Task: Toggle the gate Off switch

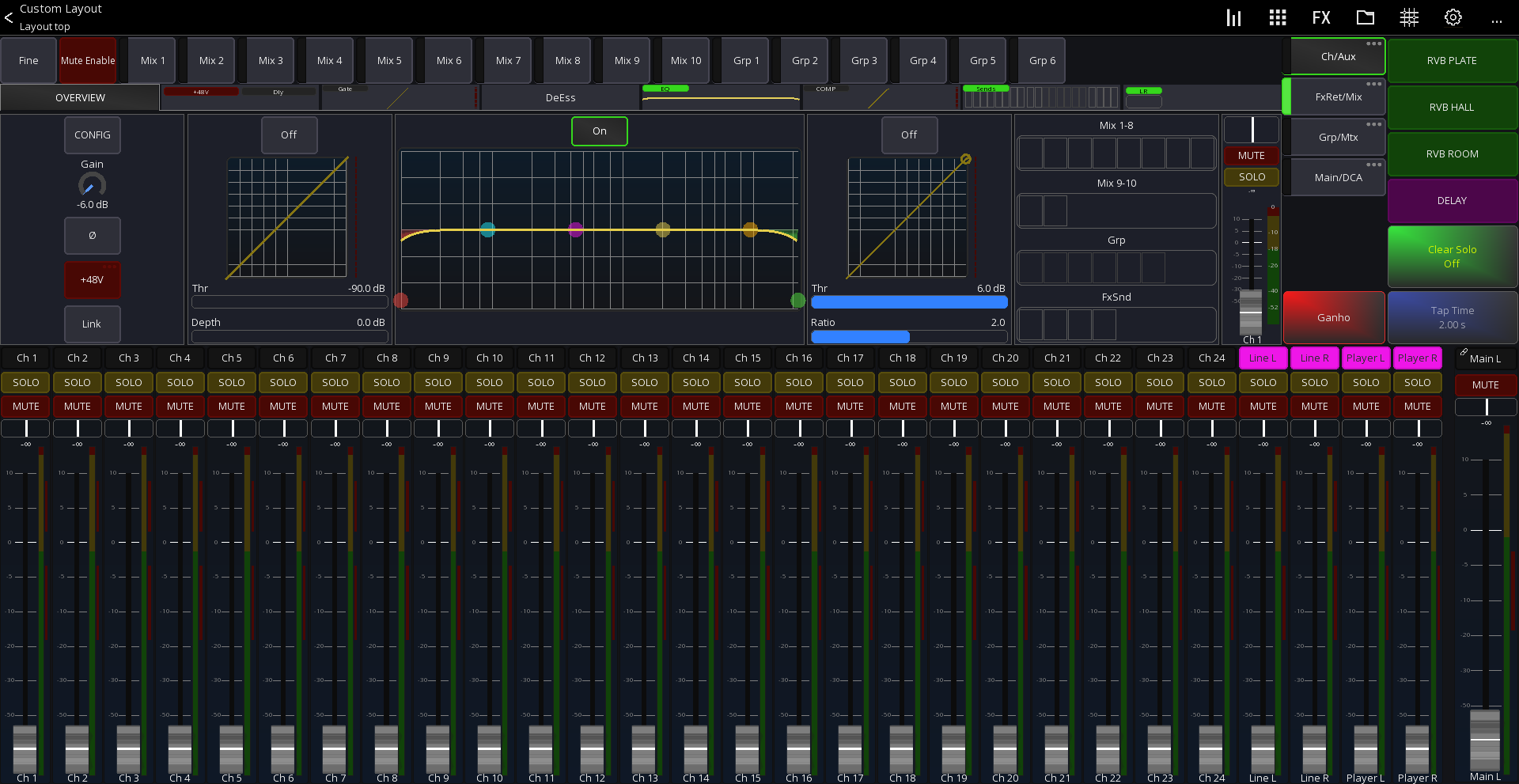Action: [289, 134]
